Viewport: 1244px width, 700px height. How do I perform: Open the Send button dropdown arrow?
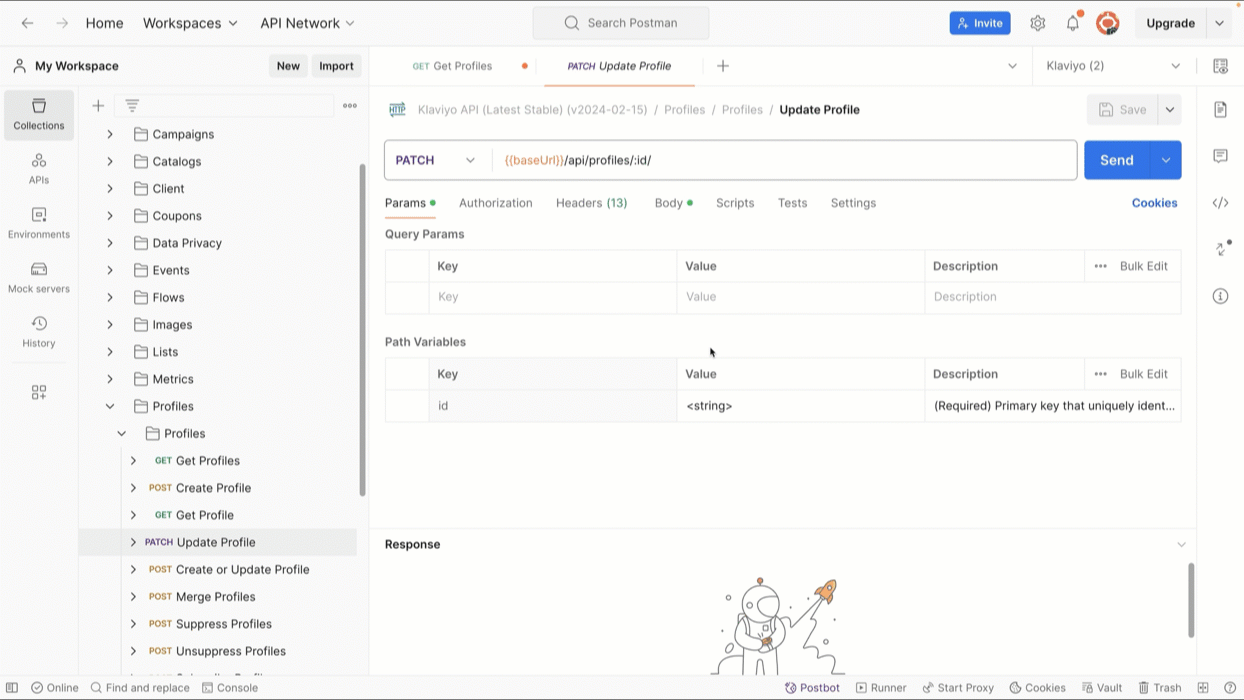1166,160
